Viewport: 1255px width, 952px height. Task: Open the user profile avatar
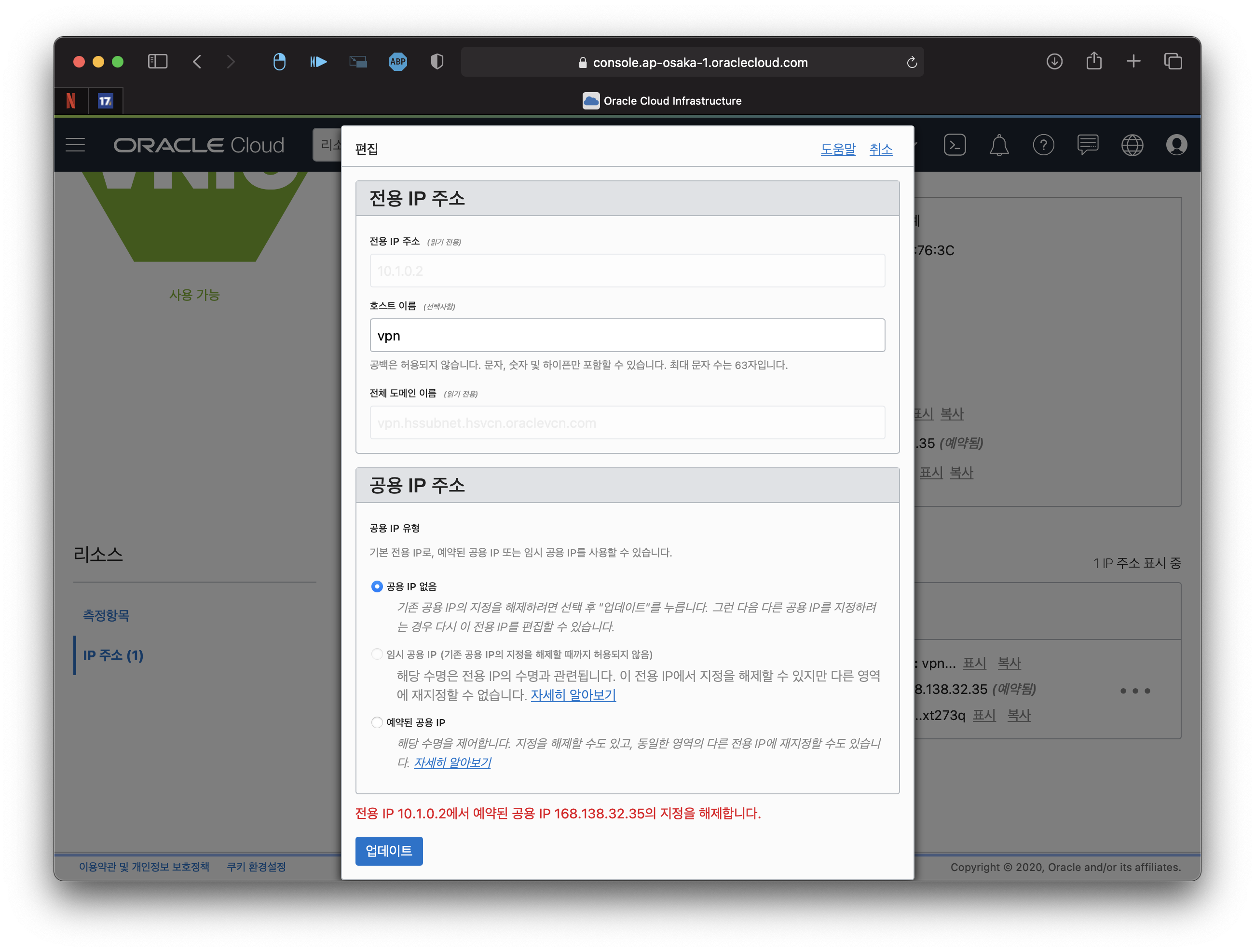pyautogui.click(x=1176, y=145)
